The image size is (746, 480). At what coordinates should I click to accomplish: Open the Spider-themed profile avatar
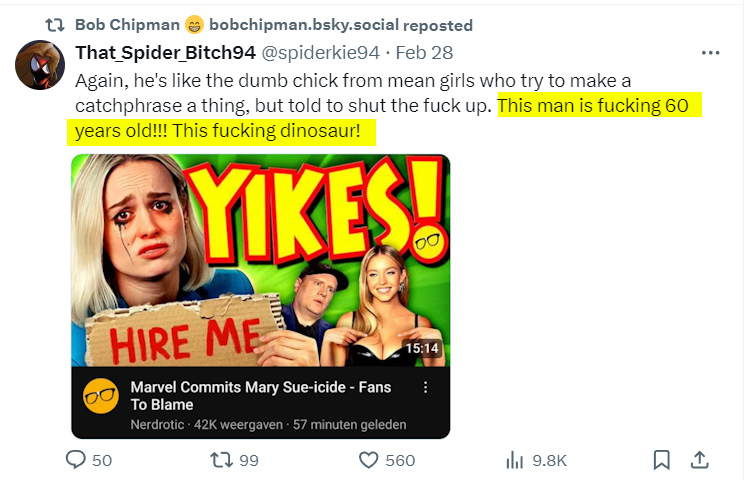click(40, 65)
